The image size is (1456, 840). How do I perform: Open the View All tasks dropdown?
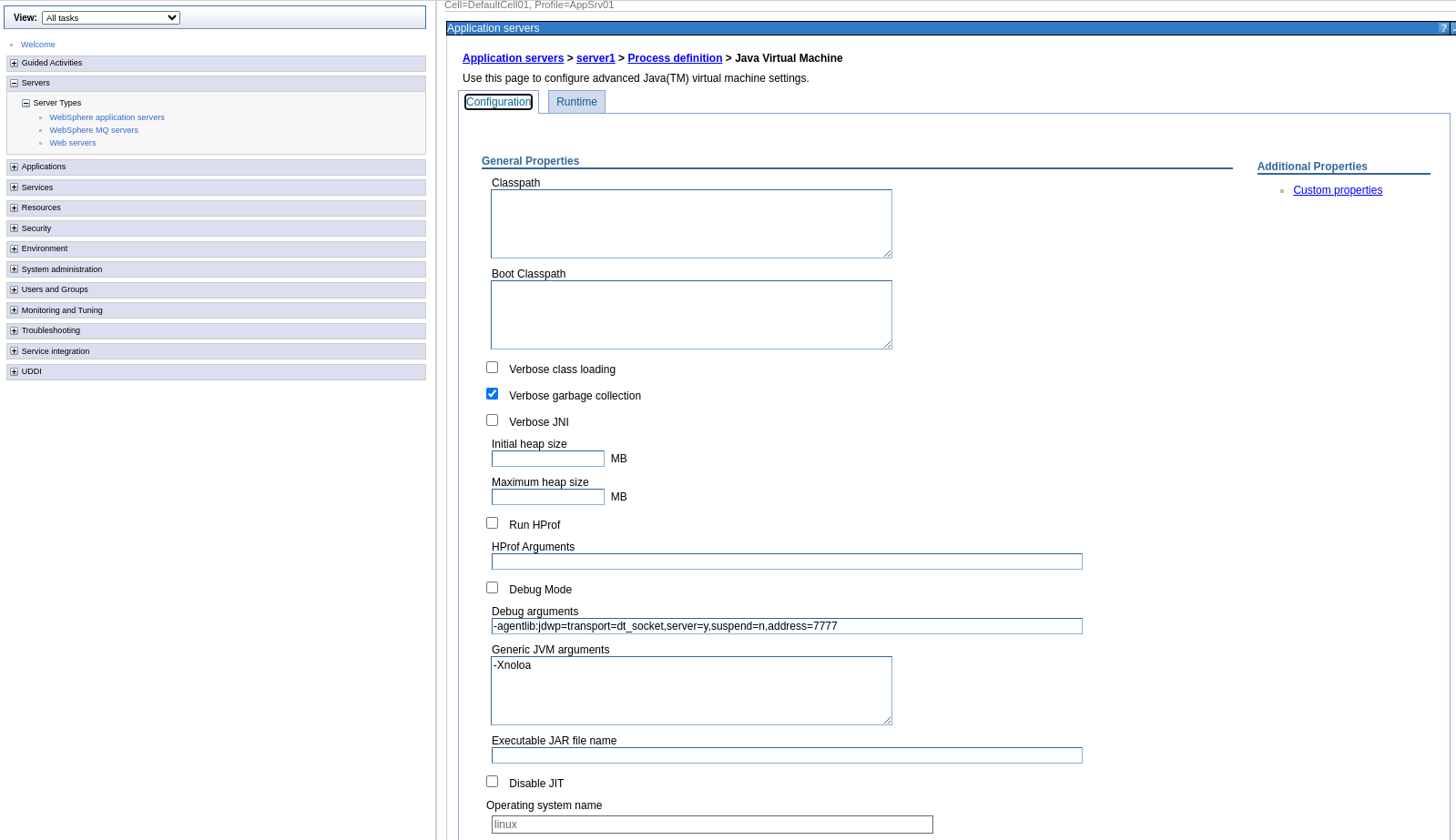pyautogui.click(x=111, y=18)
